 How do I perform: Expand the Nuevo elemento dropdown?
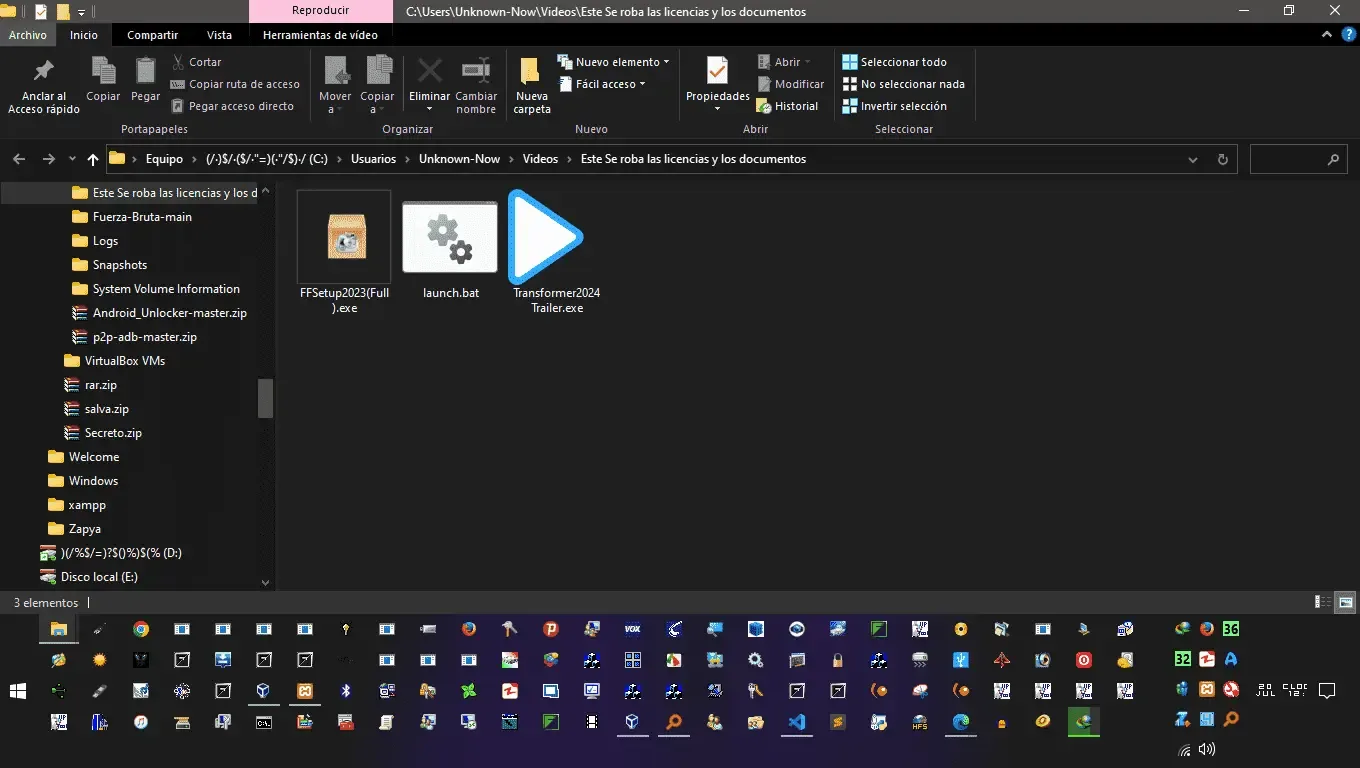(x=613, y=62)
